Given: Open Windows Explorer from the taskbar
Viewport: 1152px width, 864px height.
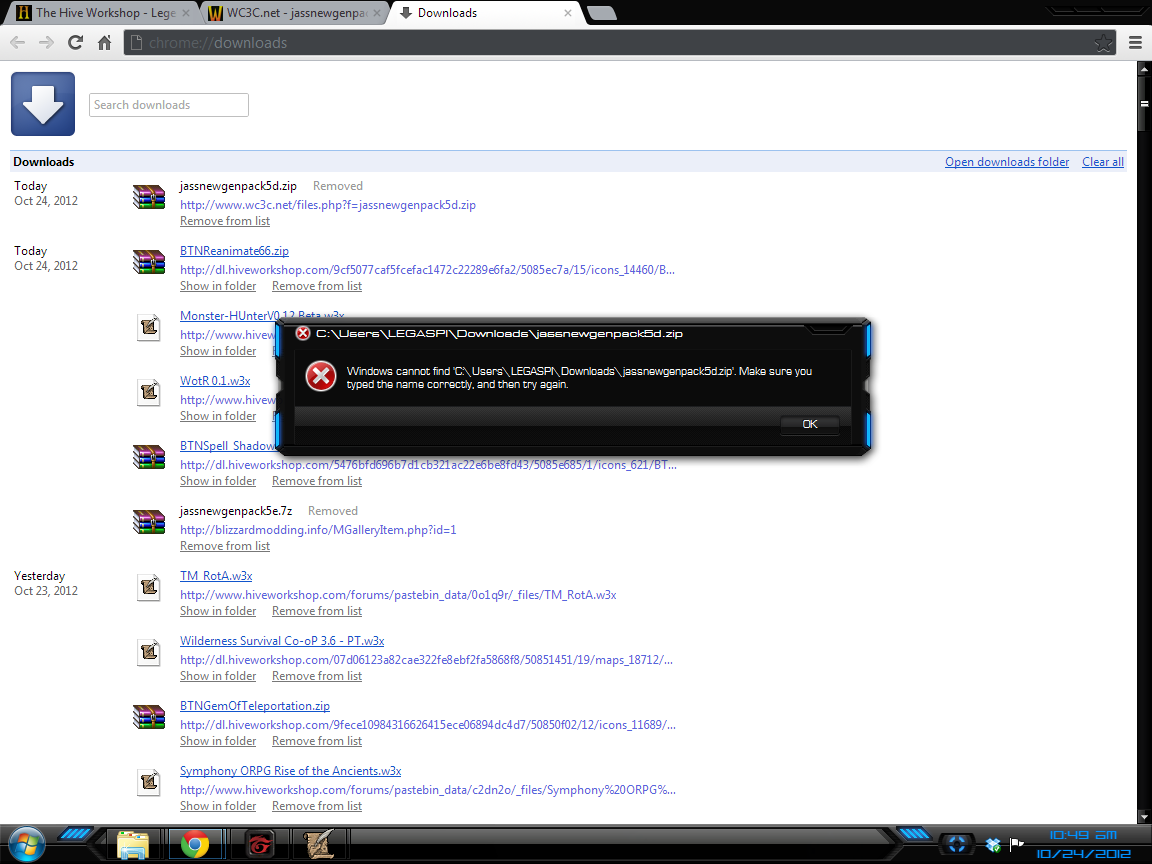Looking at the screenshot, I should pos(133,845).
